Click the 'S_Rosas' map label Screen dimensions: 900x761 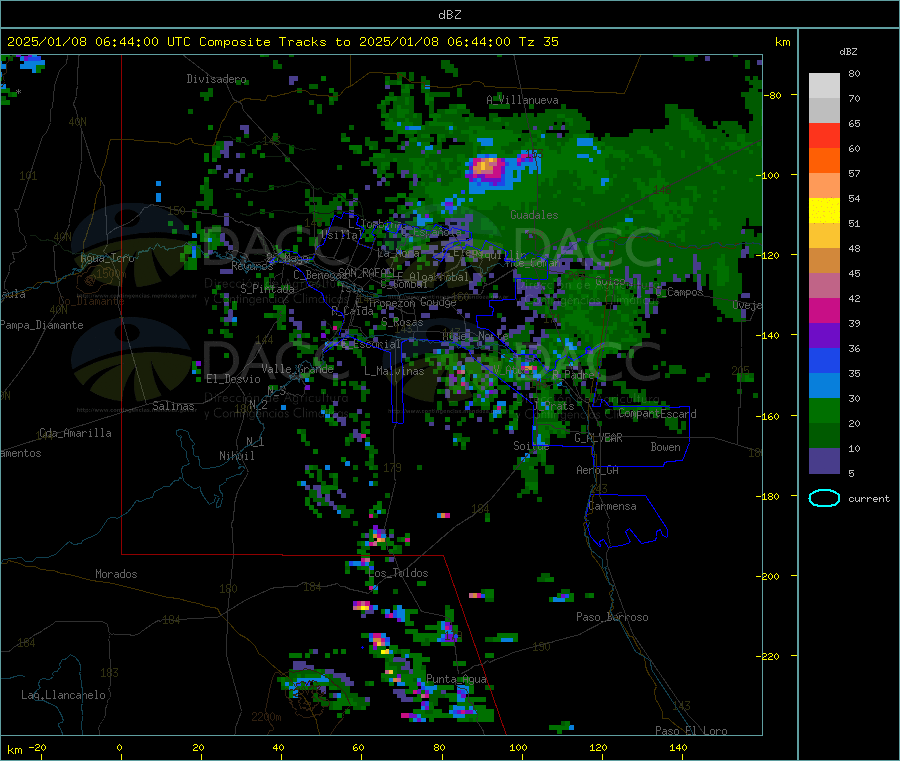point(402,323)
